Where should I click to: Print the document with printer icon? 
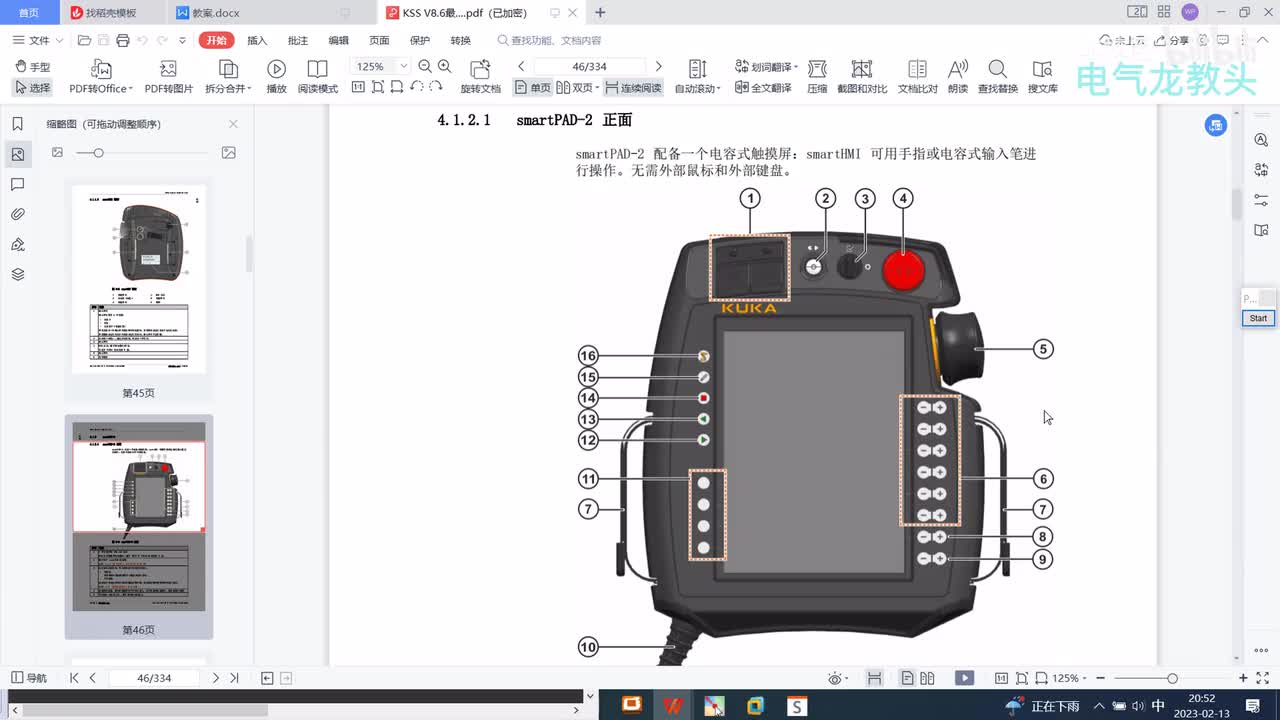point(122,40)
